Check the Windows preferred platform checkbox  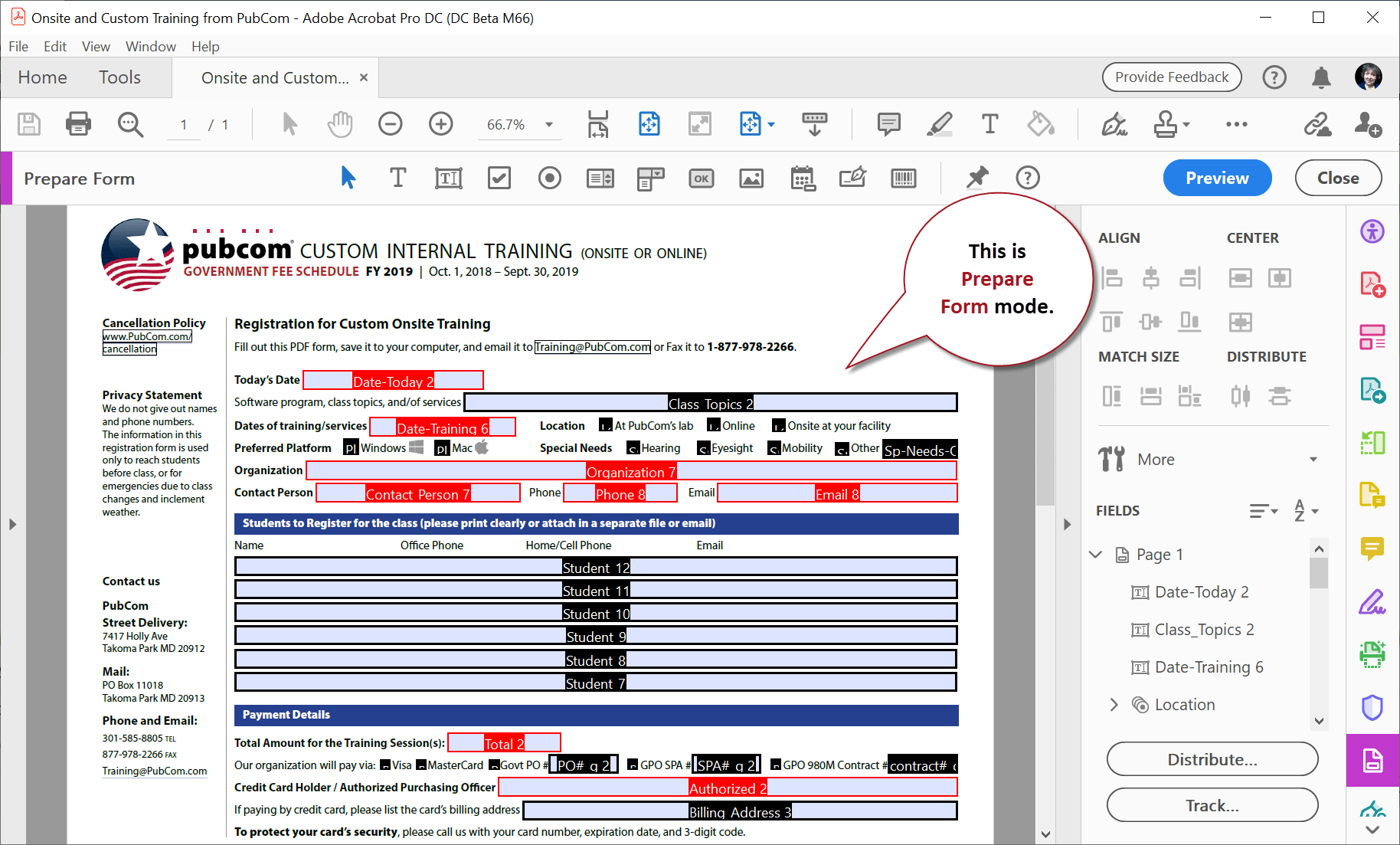pos(351,447)
